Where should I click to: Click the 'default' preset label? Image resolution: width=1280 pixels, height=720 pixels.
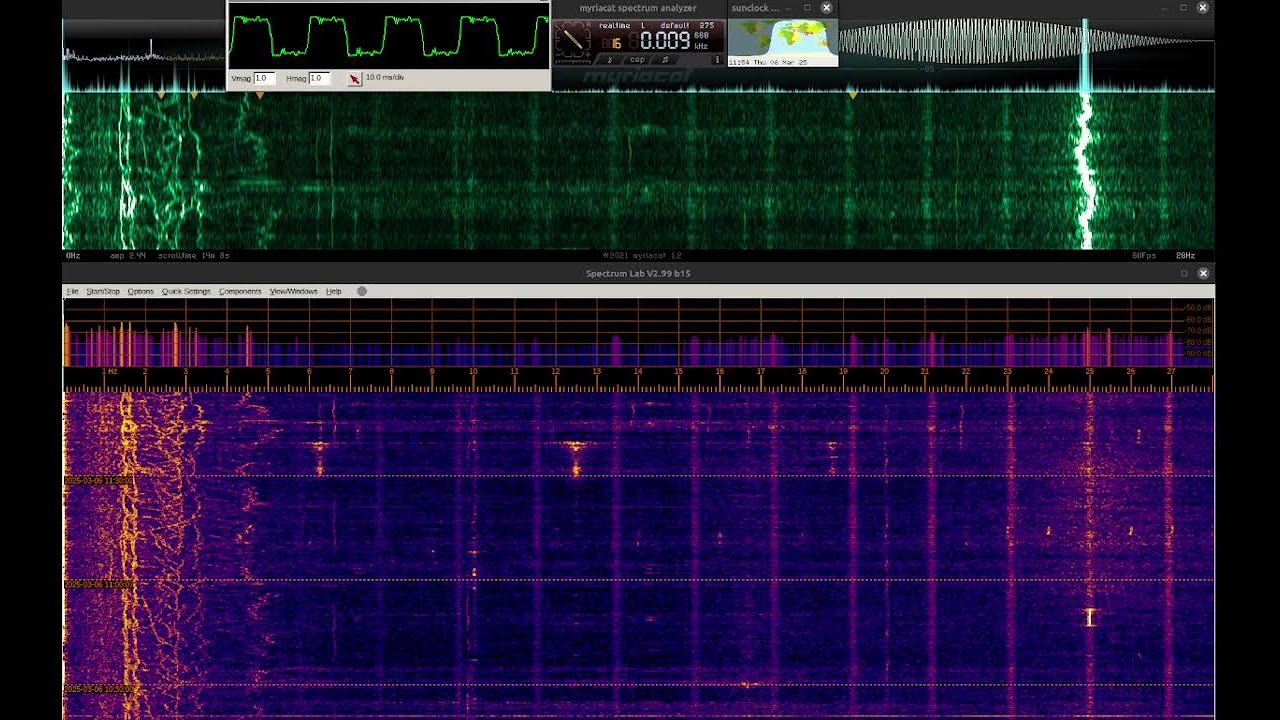[674, 25]
